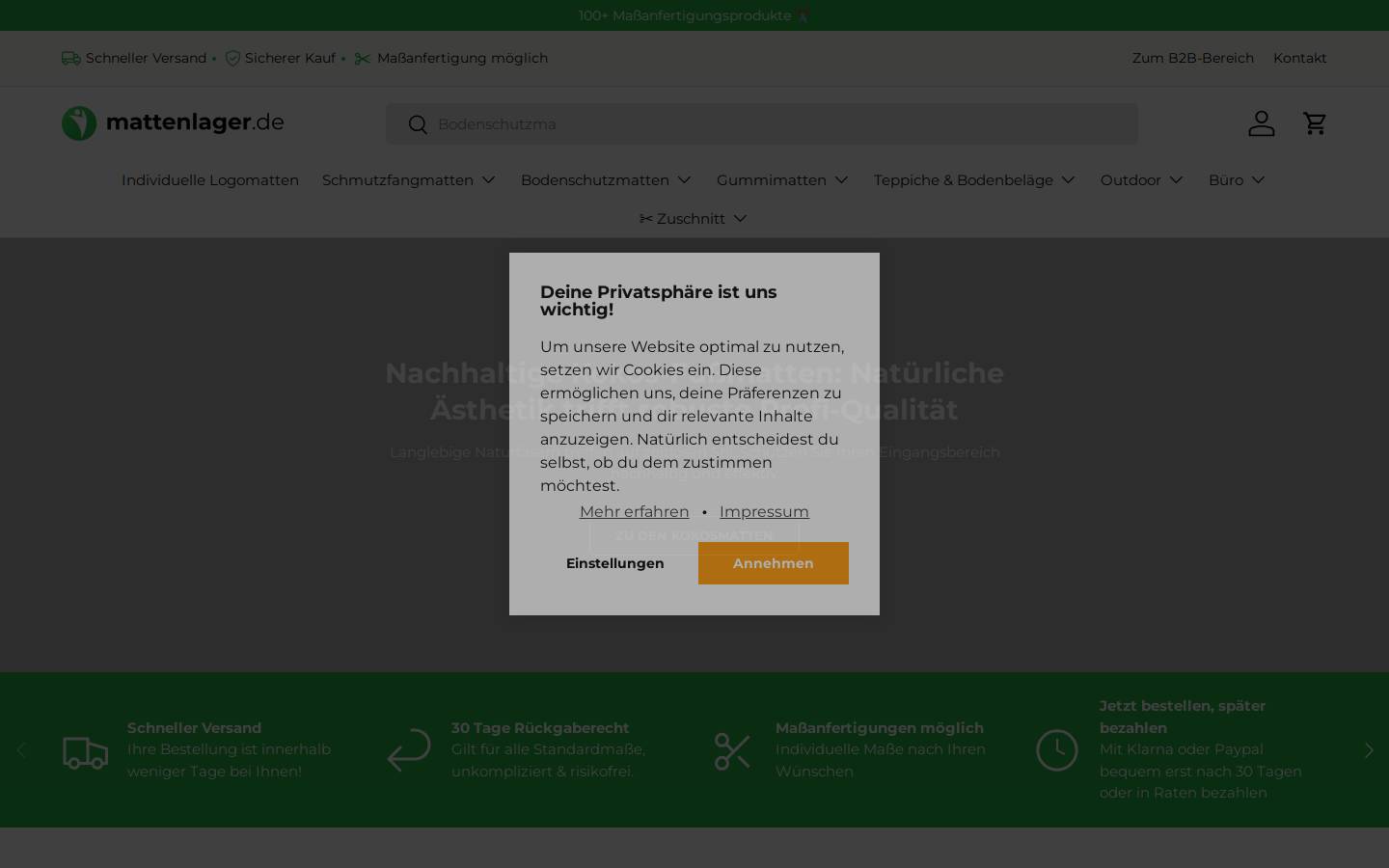Focus the product search field
1389x868 pixels.
click(762, 124)
